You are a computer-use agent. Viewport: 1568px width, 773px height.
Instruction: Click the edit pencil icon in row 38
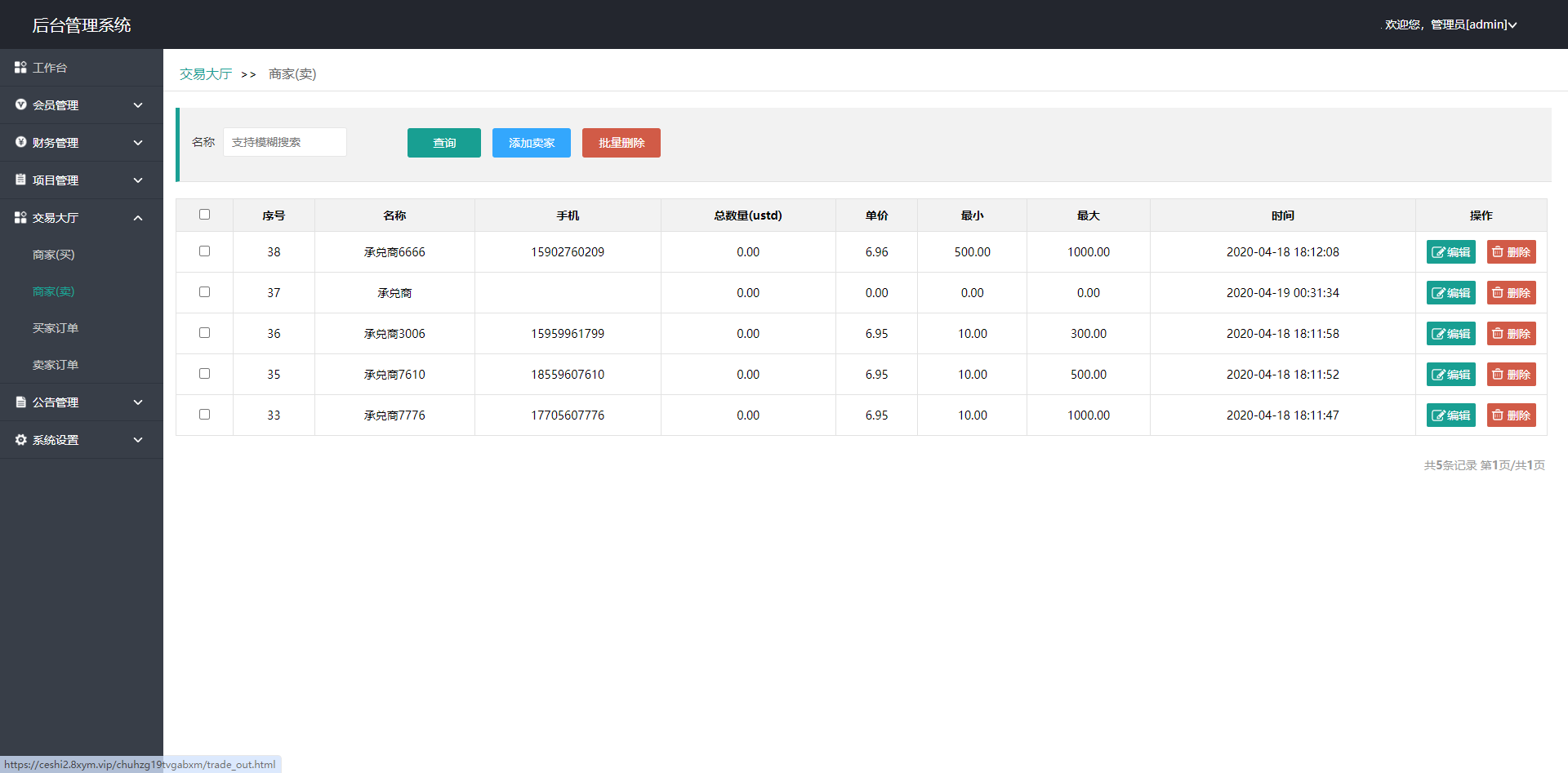pos(1438,252)
